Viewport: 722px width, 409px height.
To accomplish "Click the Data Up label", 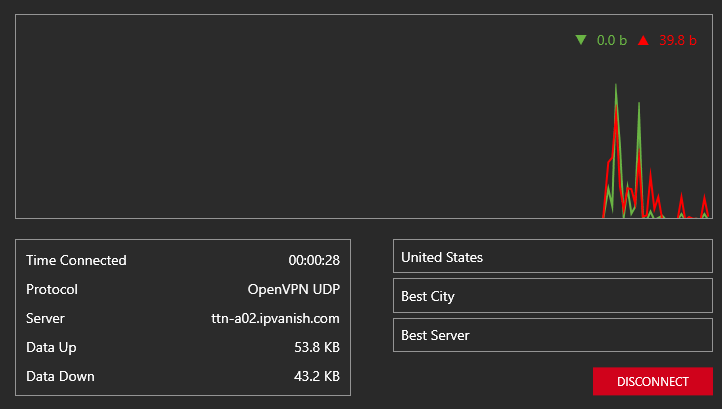I will pyautogui.click(x=51, y=347).
